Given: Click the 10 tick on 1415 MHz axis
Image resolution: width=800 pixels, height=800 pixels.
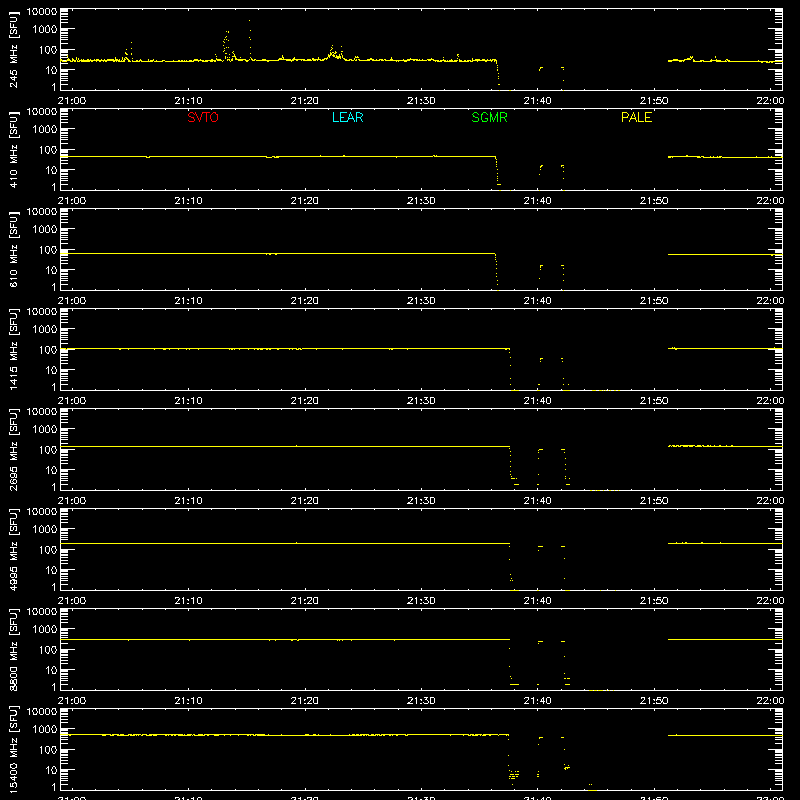Looking at the screenshot, I should pos(51,370).
